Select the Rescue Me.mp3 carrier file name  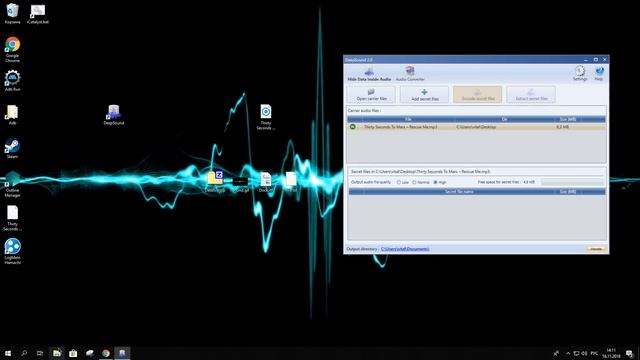400,127
